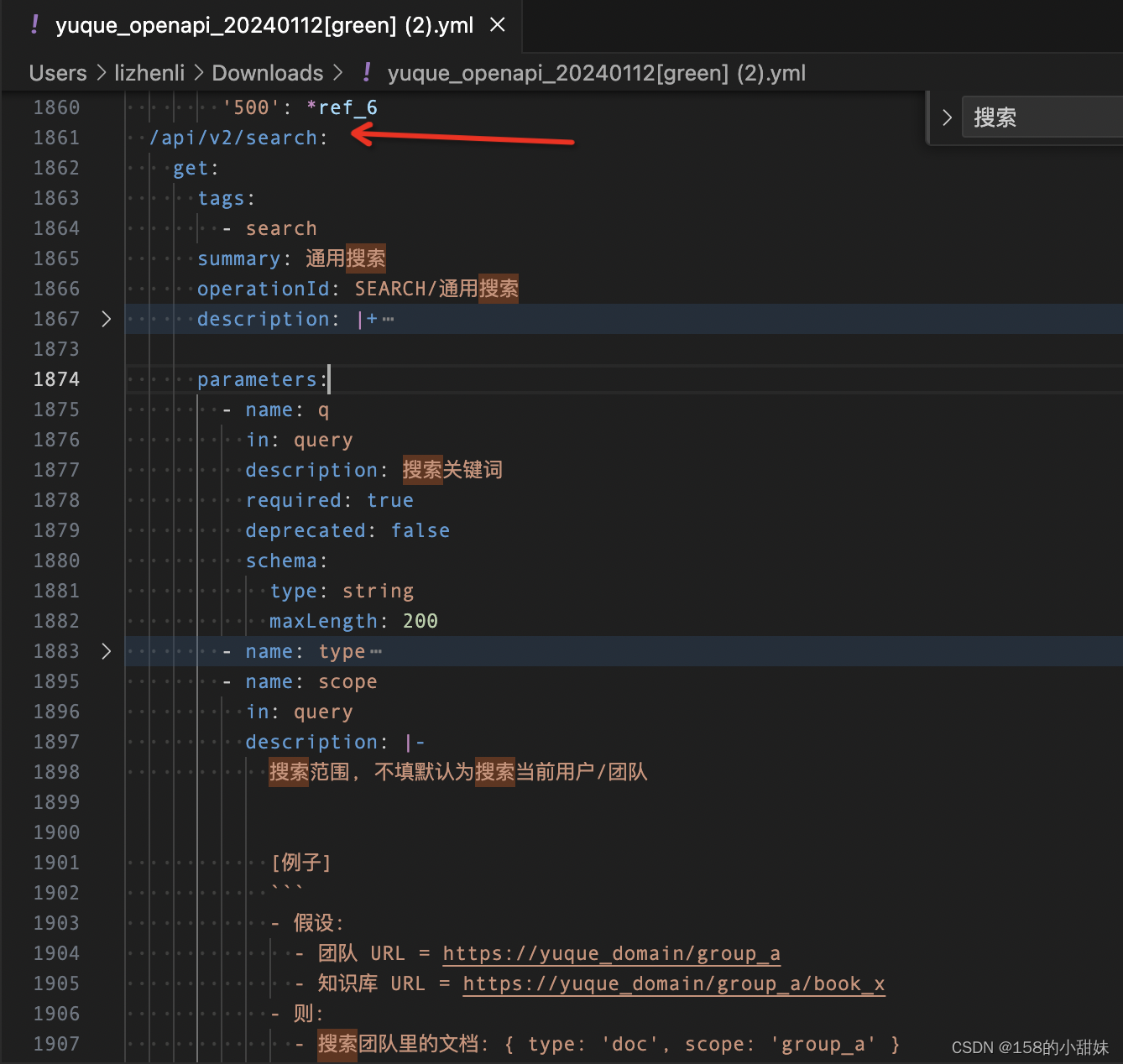
Task: Click 'type: string' on line 1881
Action: (x=342, y=591)
